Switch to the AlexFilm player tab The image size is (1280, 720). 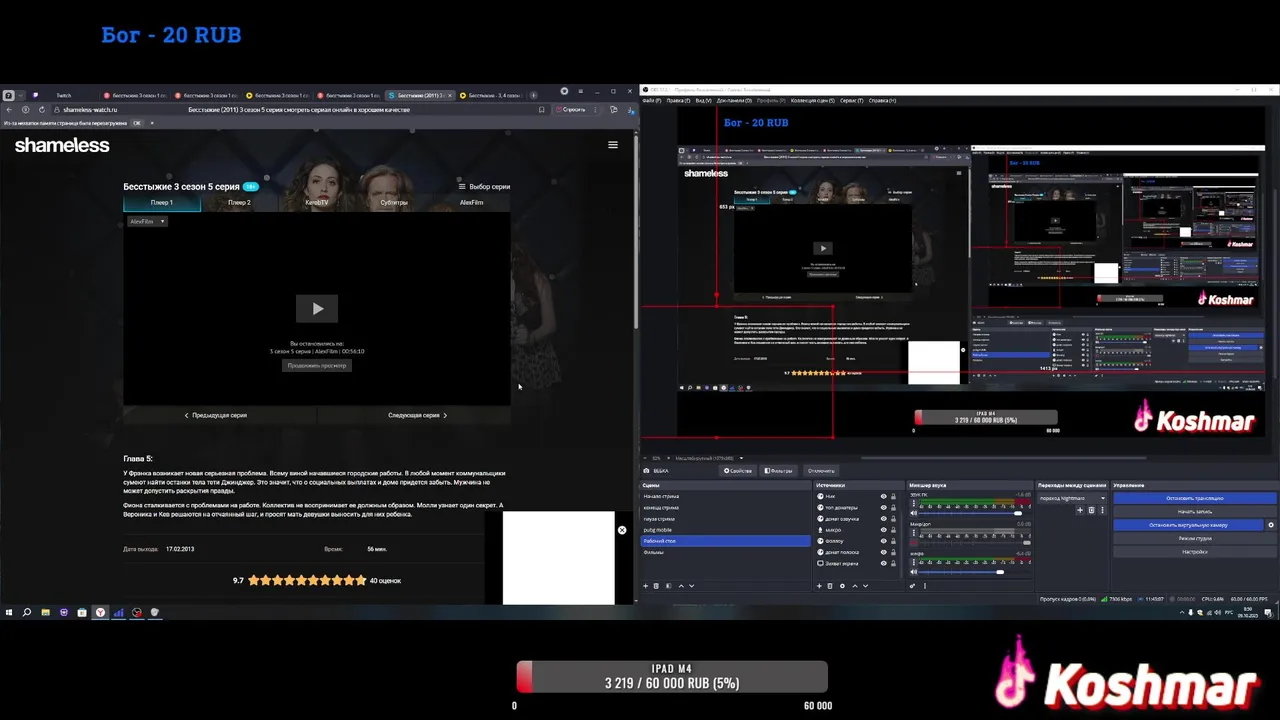(x=471, y=202)
